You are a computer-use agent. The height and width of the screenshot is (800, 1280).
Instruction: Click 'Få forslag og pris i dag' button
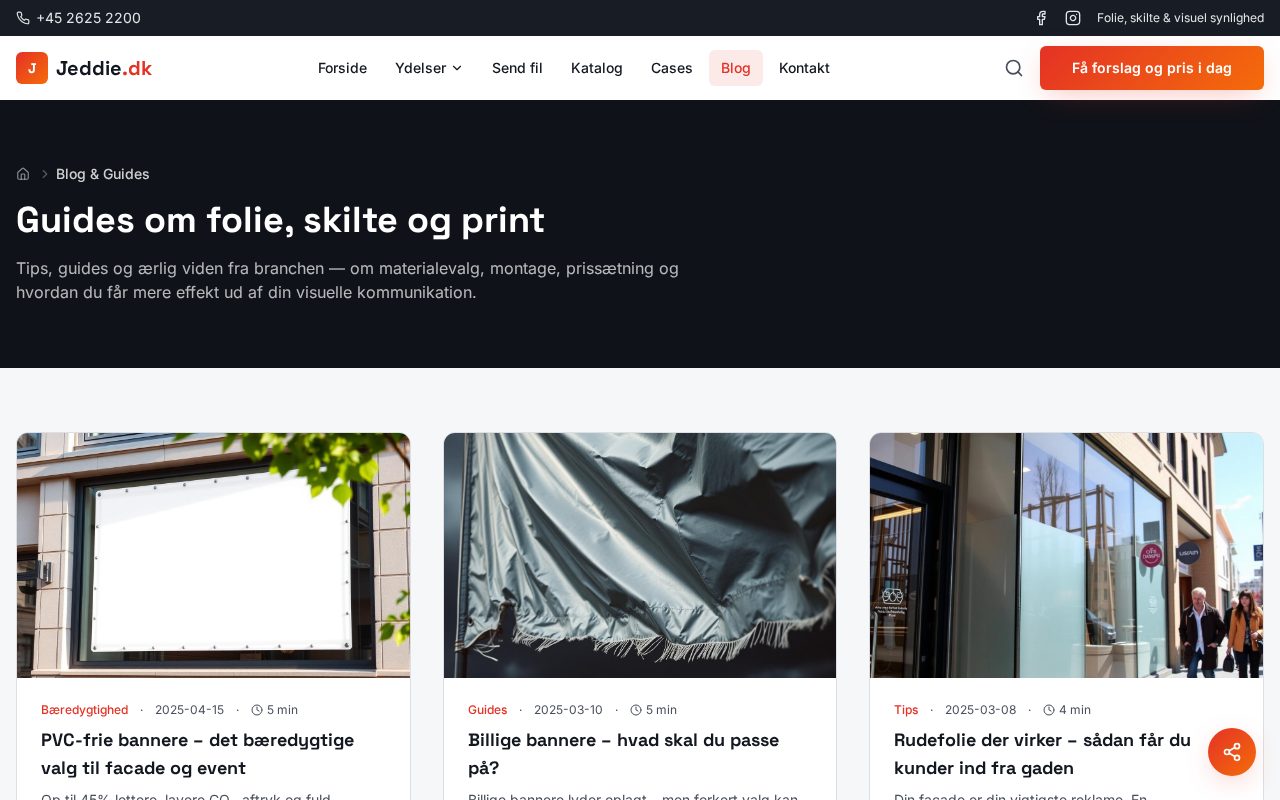tap(1152, 68)
